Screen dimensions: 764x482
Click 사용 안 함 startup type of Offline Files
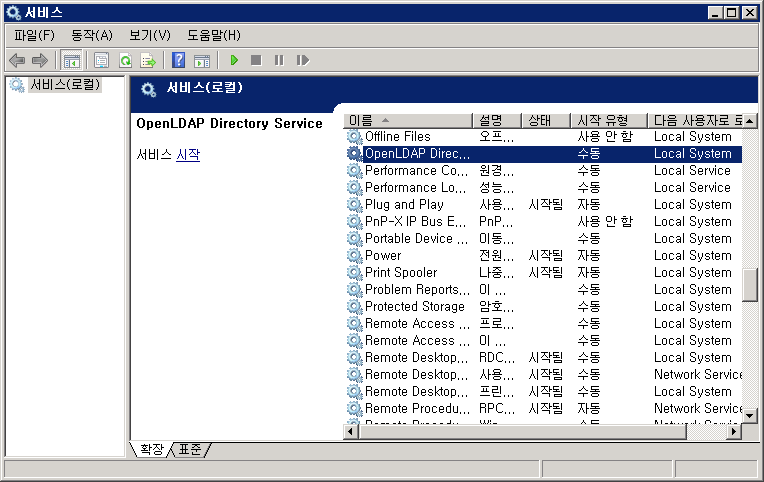coord(605,136)
